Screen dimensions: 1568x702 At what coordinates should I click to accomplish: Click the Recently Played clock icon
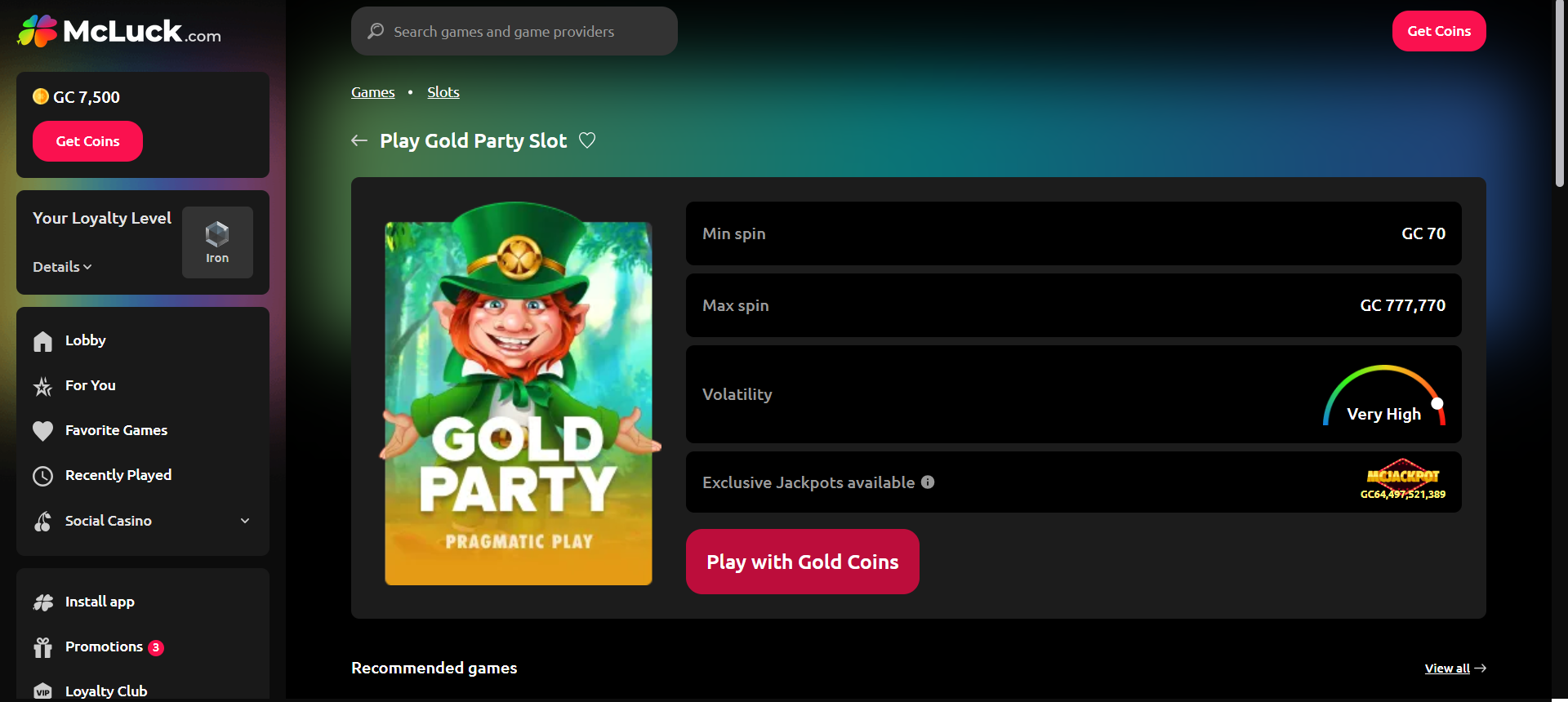coord(42,476)
